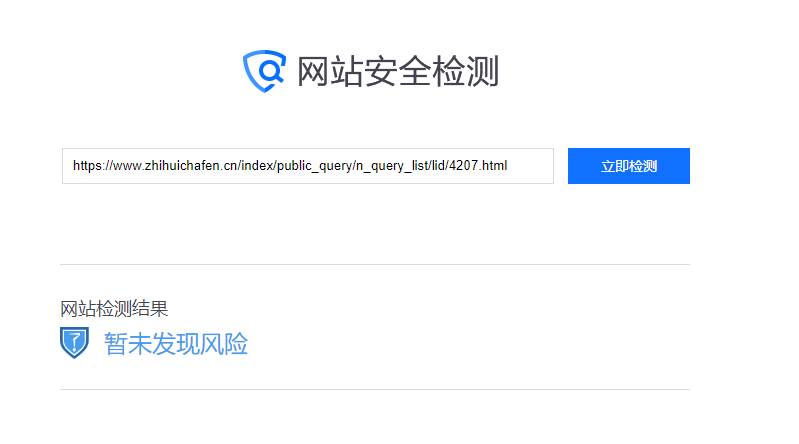Image resolution: width=799 pixels, height=444 pixels.
Task: Click public_query segment in the URL field
Action: click(314, 166)
